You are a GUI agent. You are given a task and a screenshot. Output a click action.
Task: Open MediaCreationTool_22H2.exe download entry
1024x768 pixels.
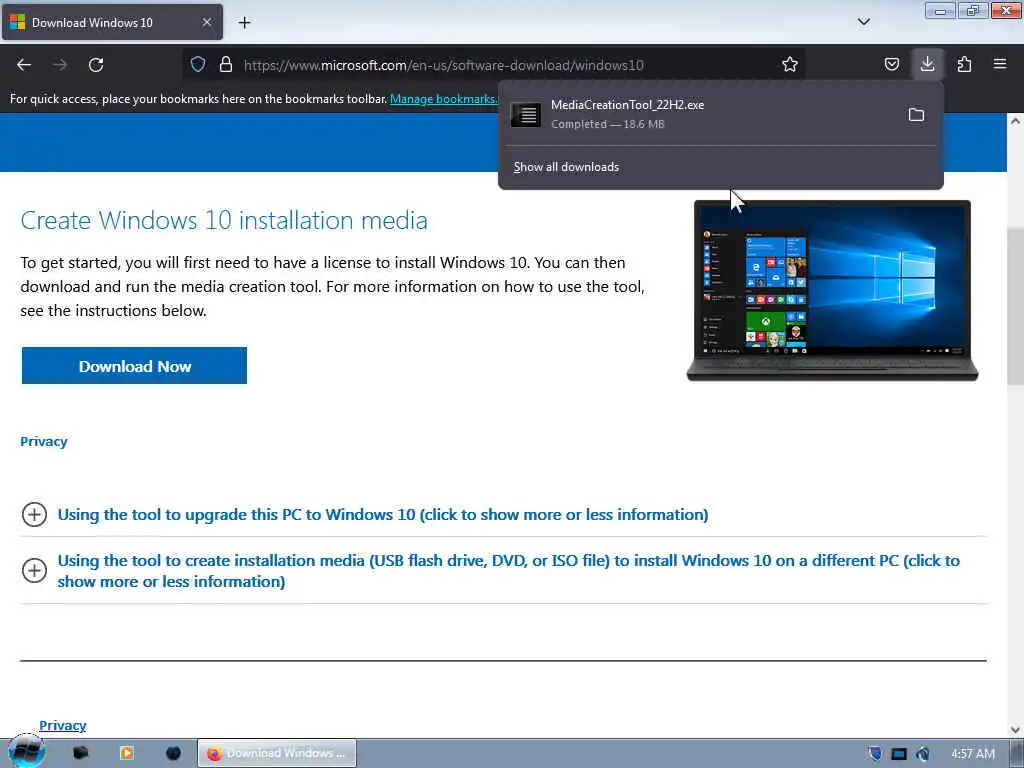tap(704, 114)
